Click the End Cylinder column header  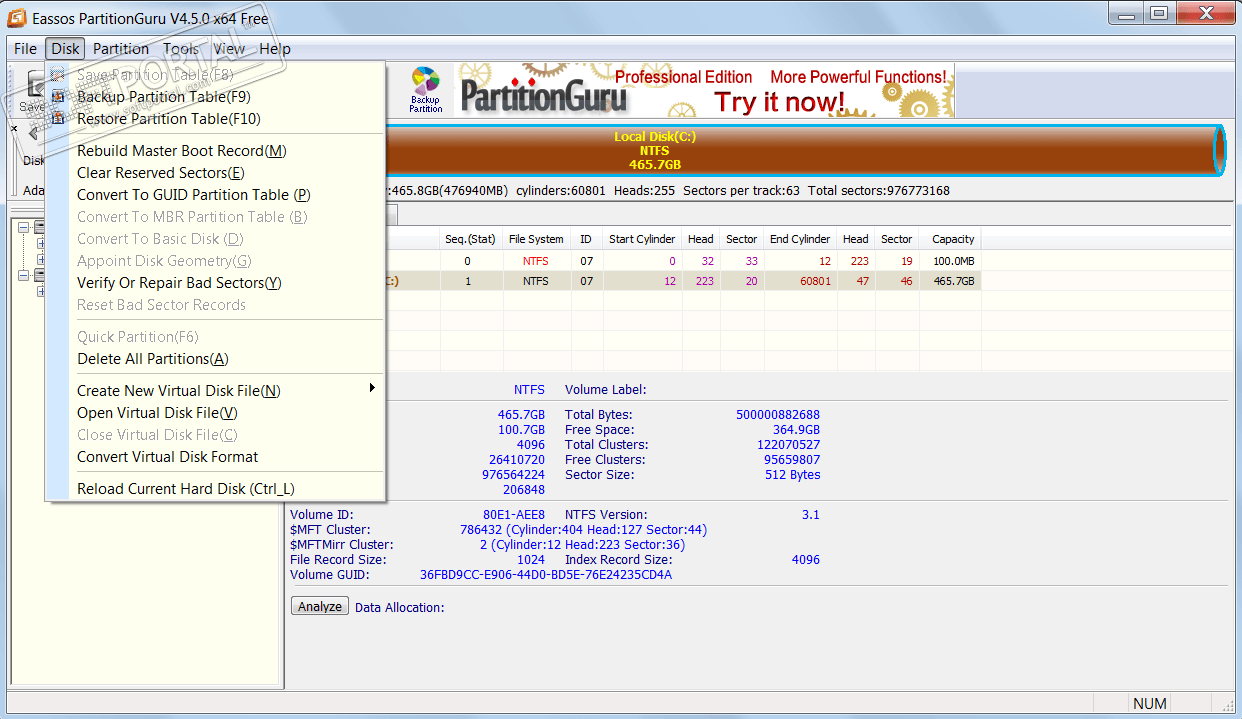pyautogui.click(x=800, y=239)
